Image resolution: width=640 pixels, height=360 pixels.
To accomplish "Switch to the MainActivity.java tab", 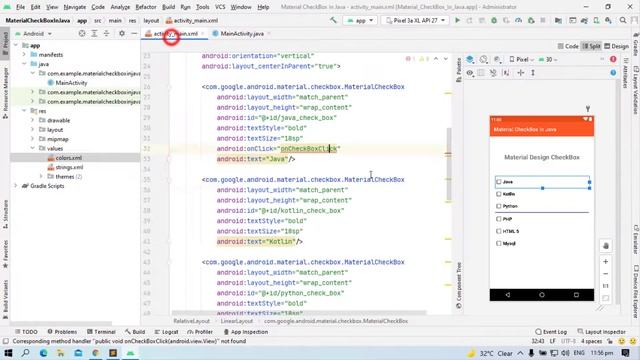I will (242, 33).
